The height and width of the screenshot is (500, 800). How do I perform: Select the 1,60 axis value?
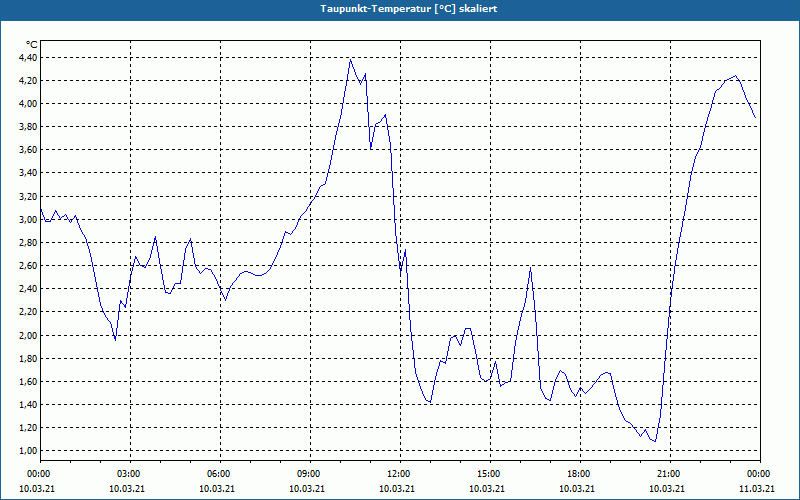[x=28, y=382]
